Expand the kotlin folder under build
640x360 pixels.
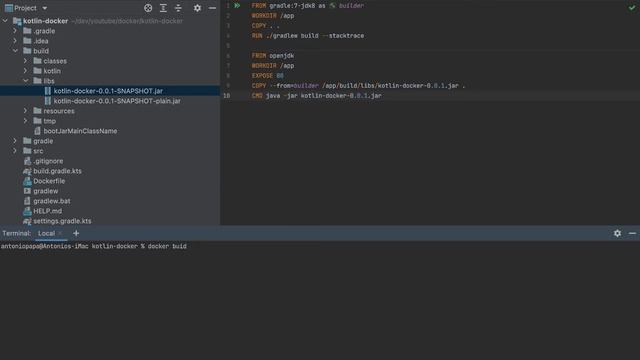[x=25, y=71]
